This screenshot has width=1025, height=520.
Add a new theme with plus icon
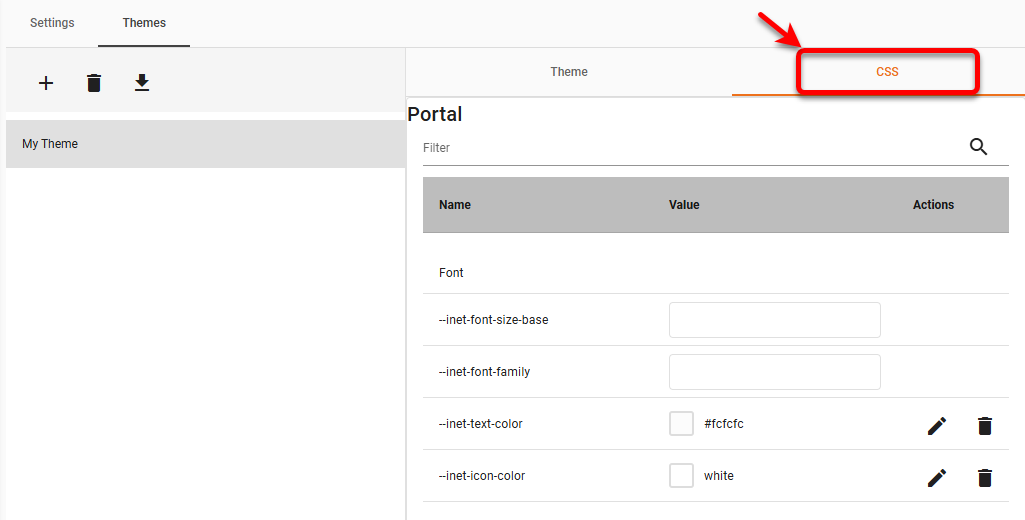point(46,83)
